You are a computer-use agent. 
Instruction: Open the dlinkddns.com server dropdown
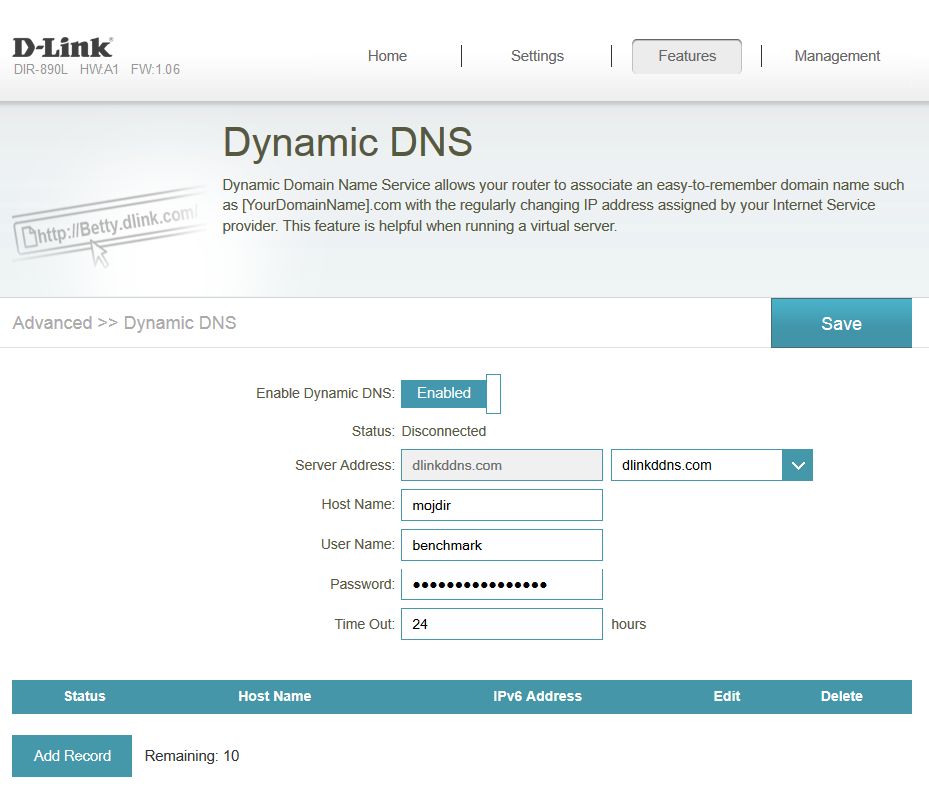coord(712,465)
